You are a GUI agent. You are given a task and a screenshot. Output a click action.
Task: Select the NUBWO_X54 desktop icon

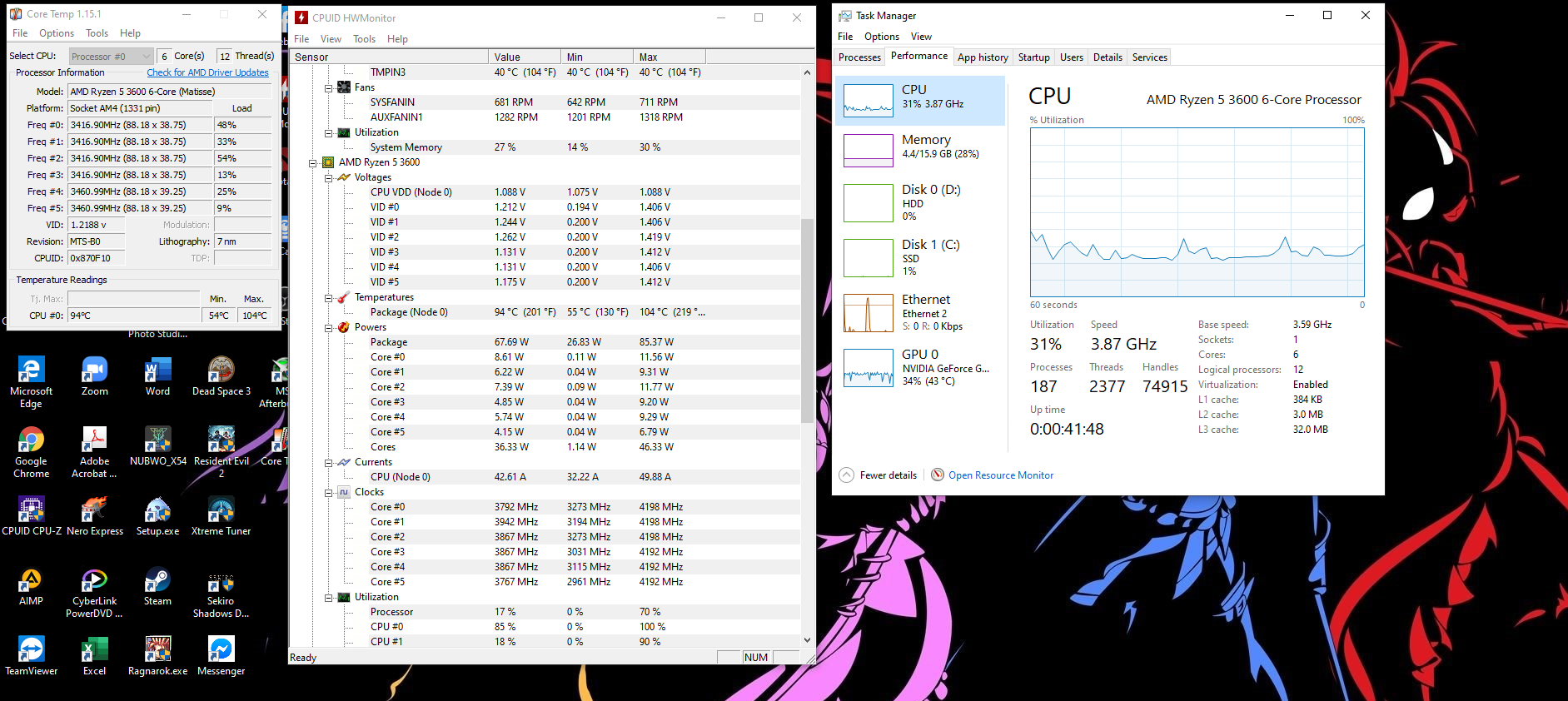coord(157,446)
